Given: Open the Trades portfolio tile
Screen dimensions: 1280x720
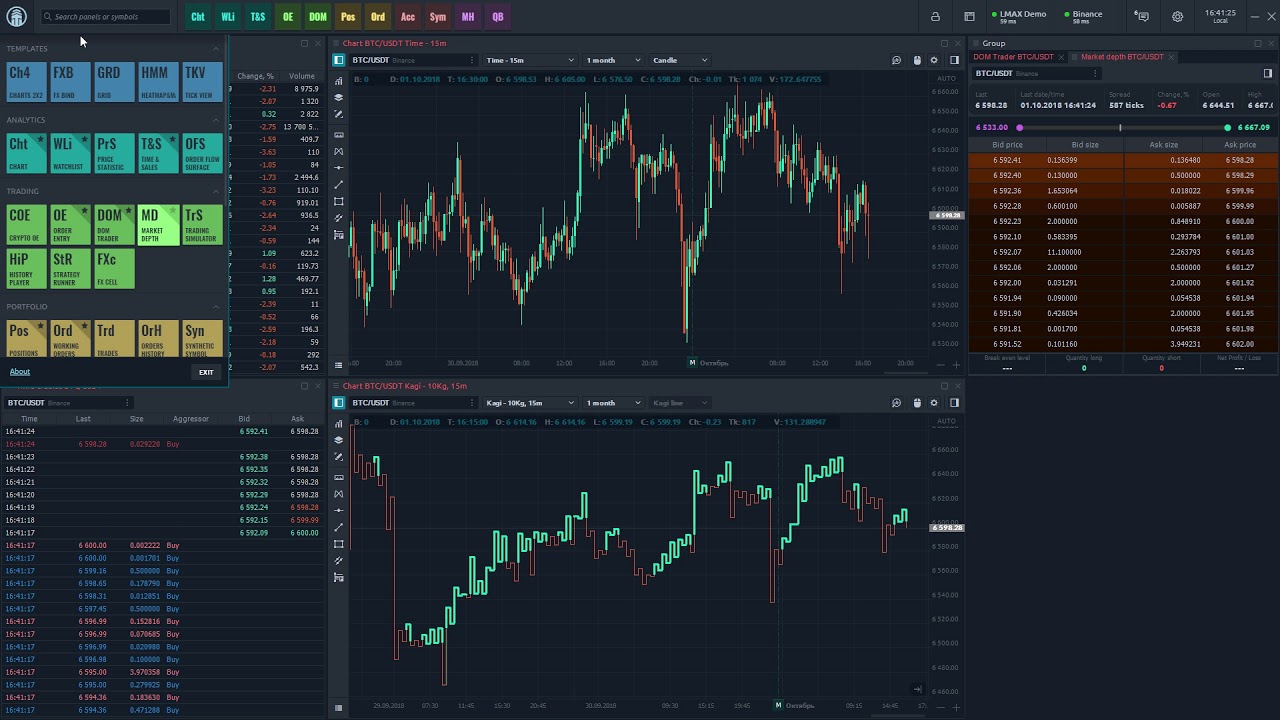Looking at the screenshot, I should [114, 339].
